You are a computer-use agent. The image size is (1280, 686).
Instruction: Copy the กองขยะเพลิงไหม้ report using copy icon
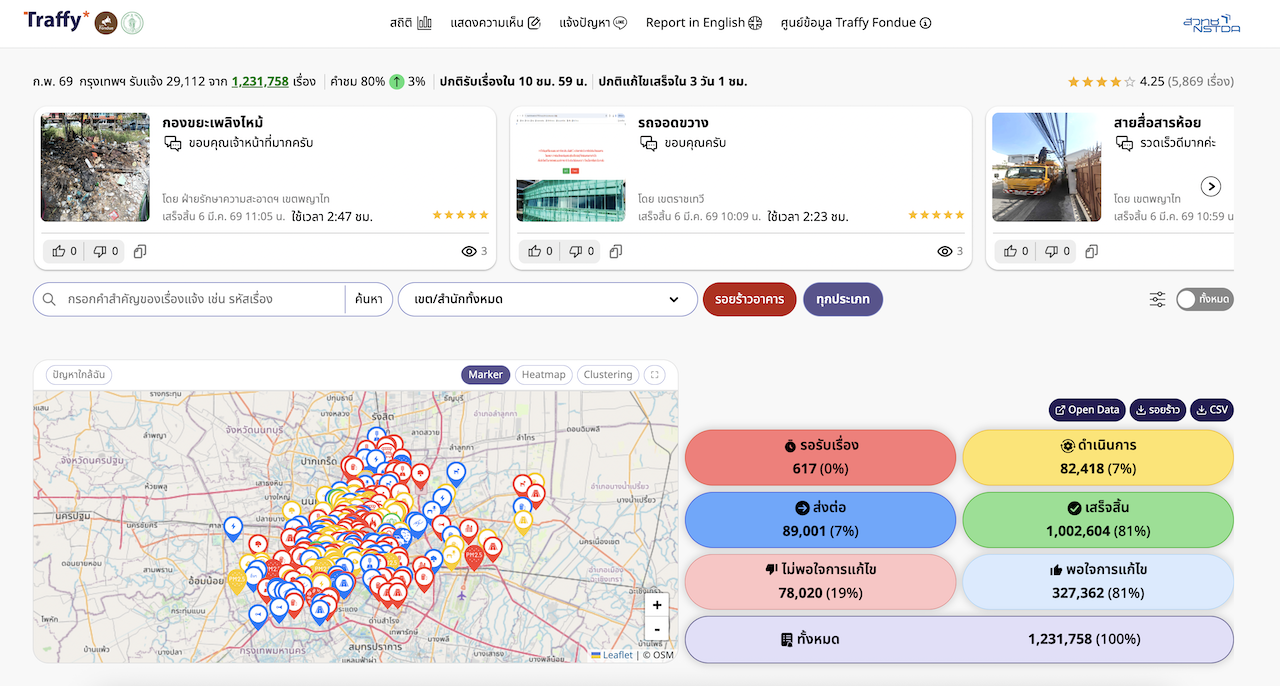[140, 251]
